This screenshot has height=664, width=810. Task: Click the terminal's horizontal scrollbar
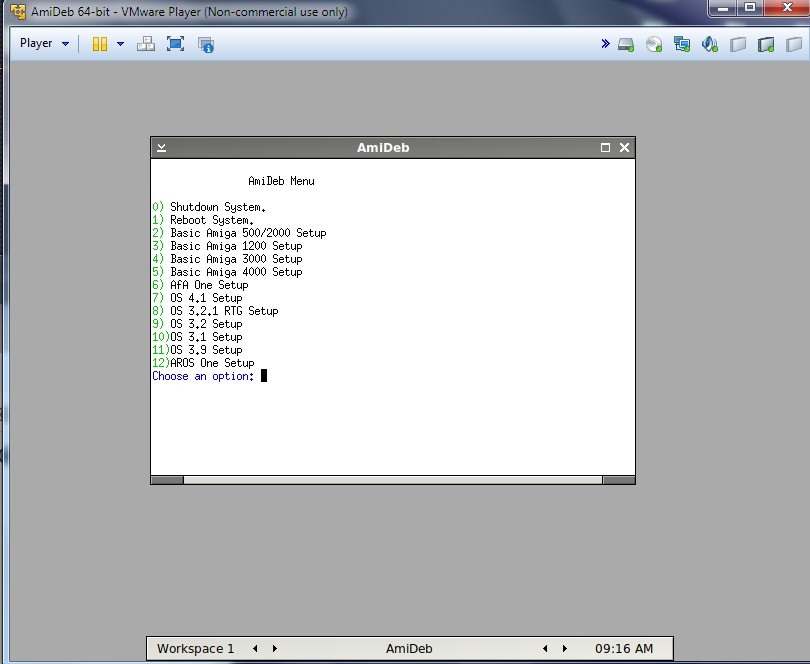point(392,480)
